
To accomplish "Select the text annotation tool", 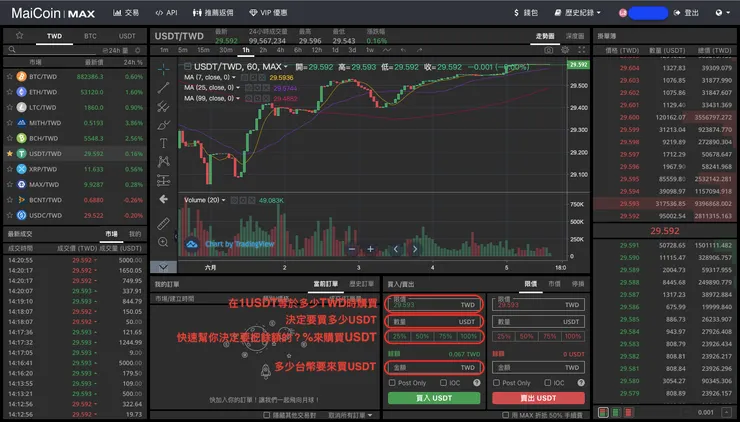I will [x=163, y=143].
